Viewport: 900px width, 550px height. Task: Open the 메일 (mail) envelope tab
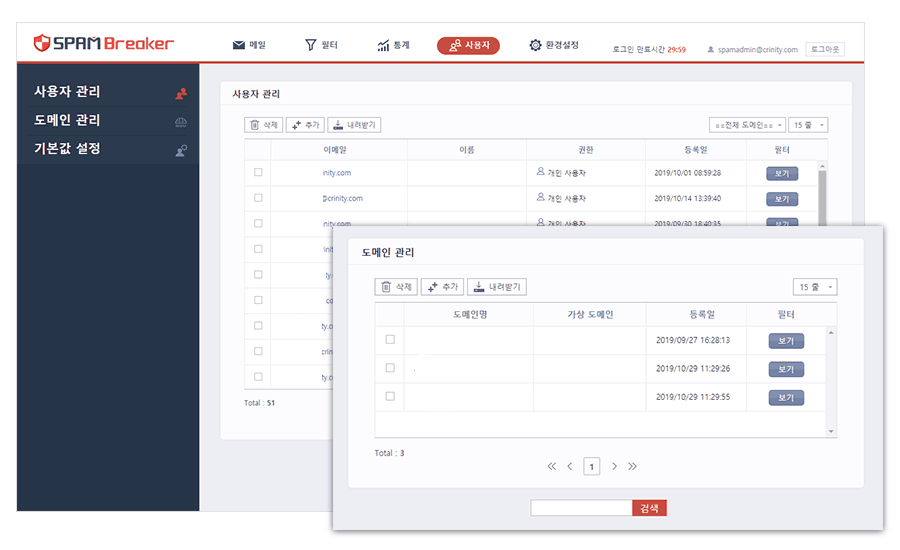pyautogui.click(x=249, y=45)
